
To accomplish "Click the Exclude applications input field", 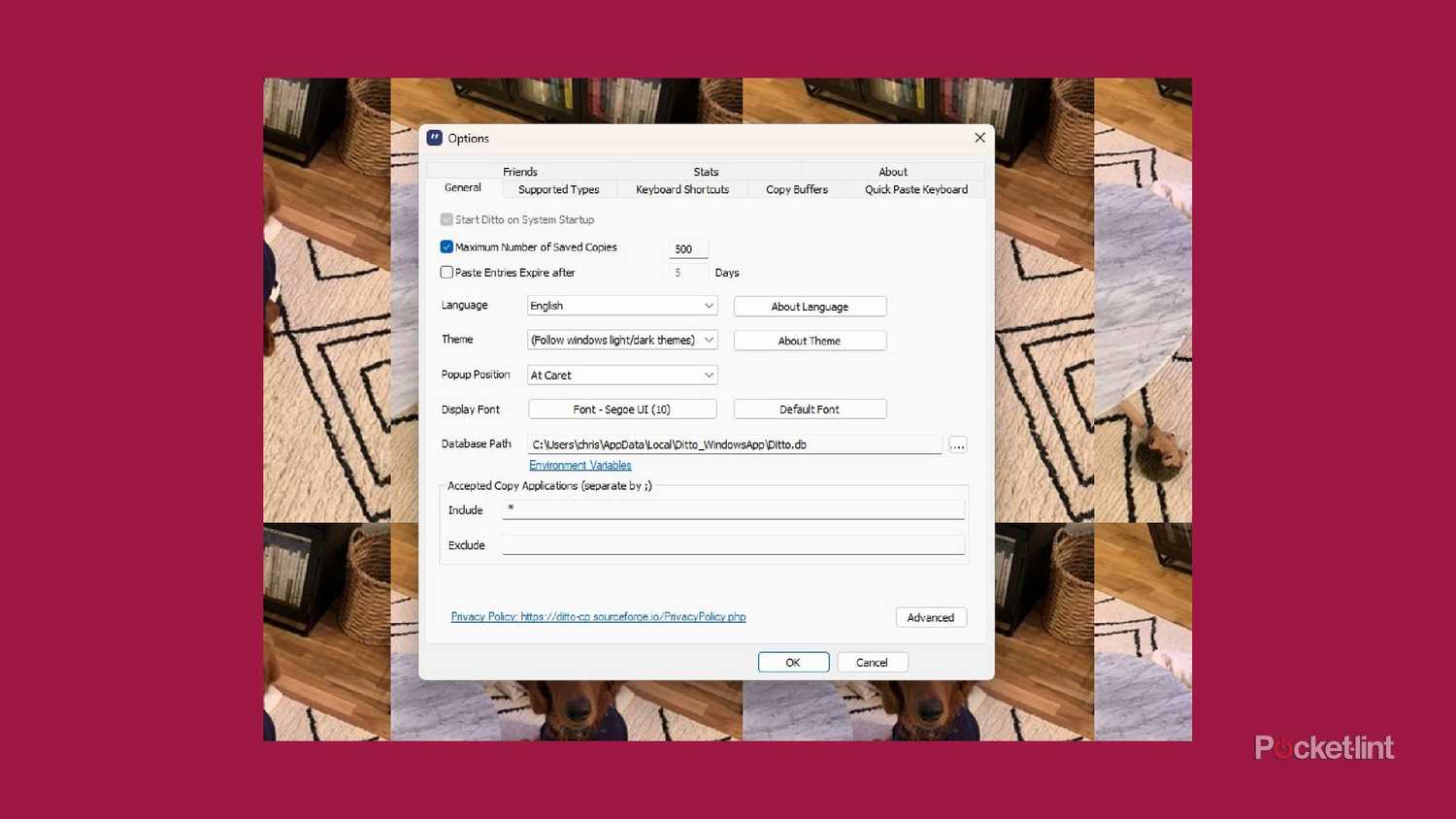I will coord(733,545).
